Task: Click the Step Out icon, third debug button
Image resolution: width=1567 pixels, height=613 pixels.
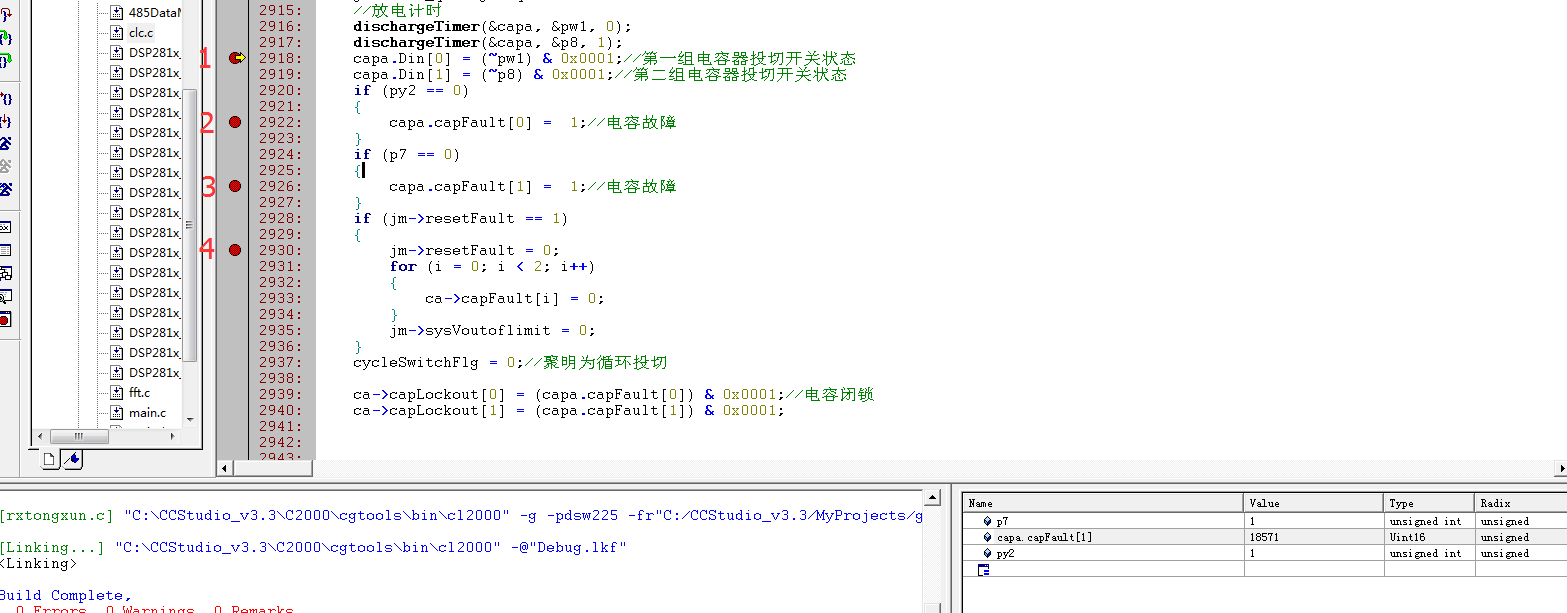Action: click(6, 60)
